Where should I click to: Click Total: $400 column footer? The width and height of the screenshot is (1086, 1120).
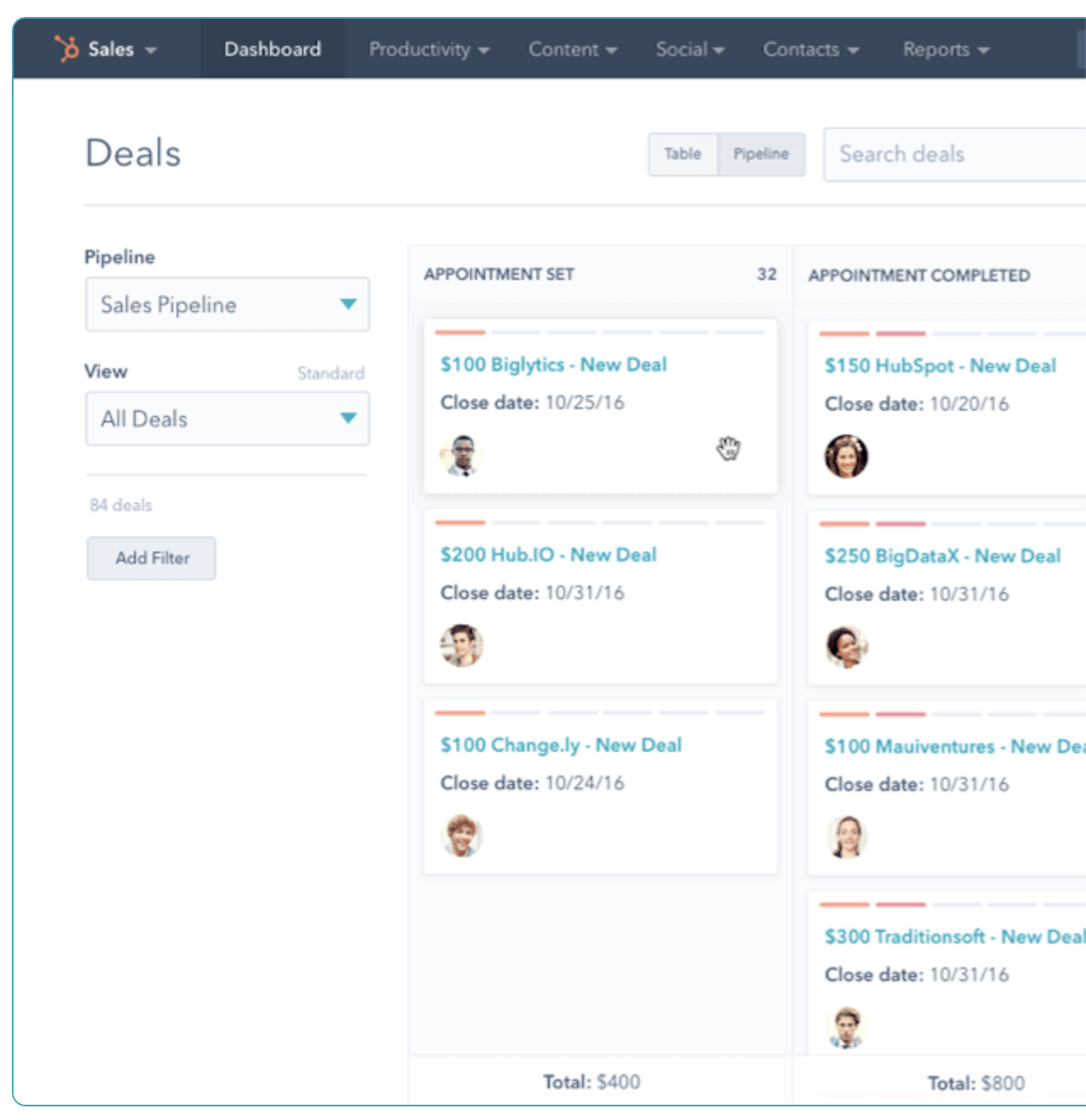(592, 1082)
